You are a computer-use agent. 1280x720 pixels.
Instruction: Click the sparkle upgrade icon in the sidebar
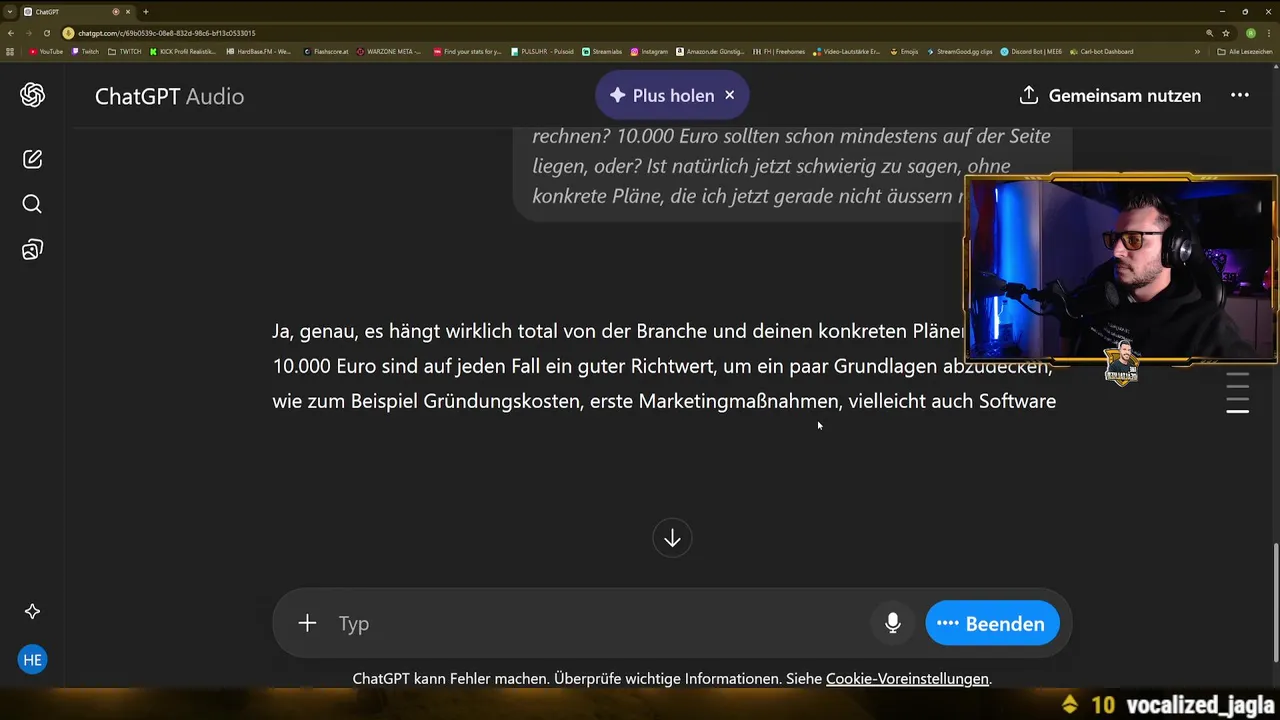pos(32,611)
